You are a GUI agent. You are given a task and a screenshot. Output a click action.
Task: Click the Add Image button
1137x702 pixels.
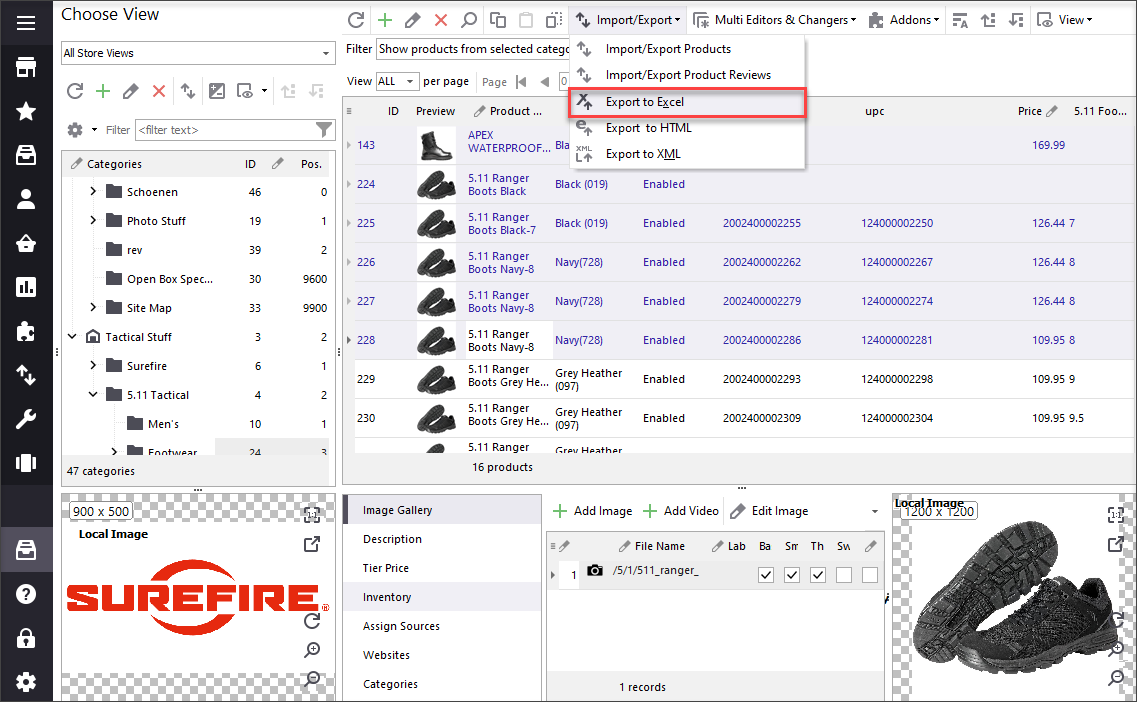click(592, 511)
